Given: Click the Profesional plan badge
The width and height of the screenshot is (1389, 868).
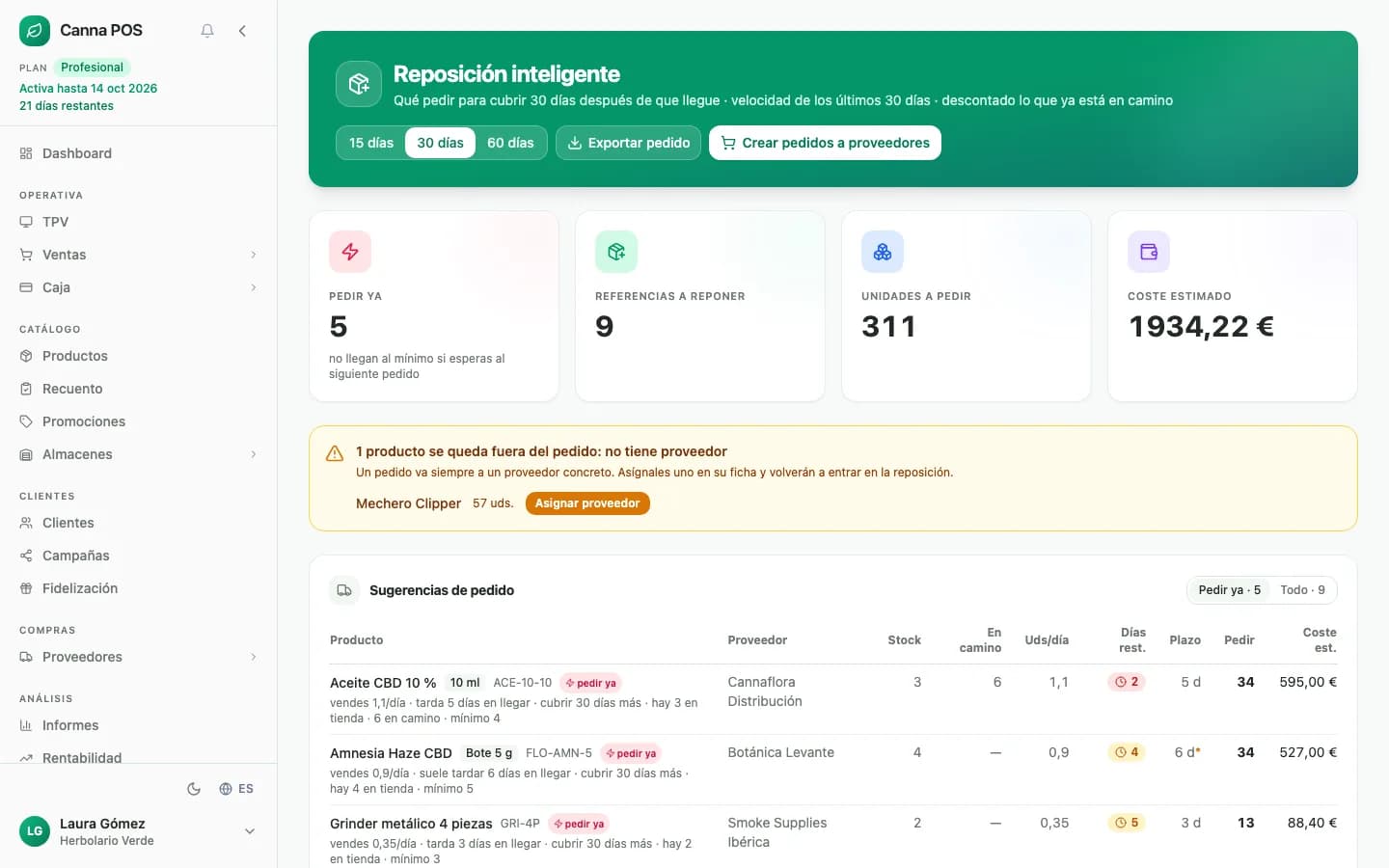Looking at the screenshot, I should tap(92, 68).
